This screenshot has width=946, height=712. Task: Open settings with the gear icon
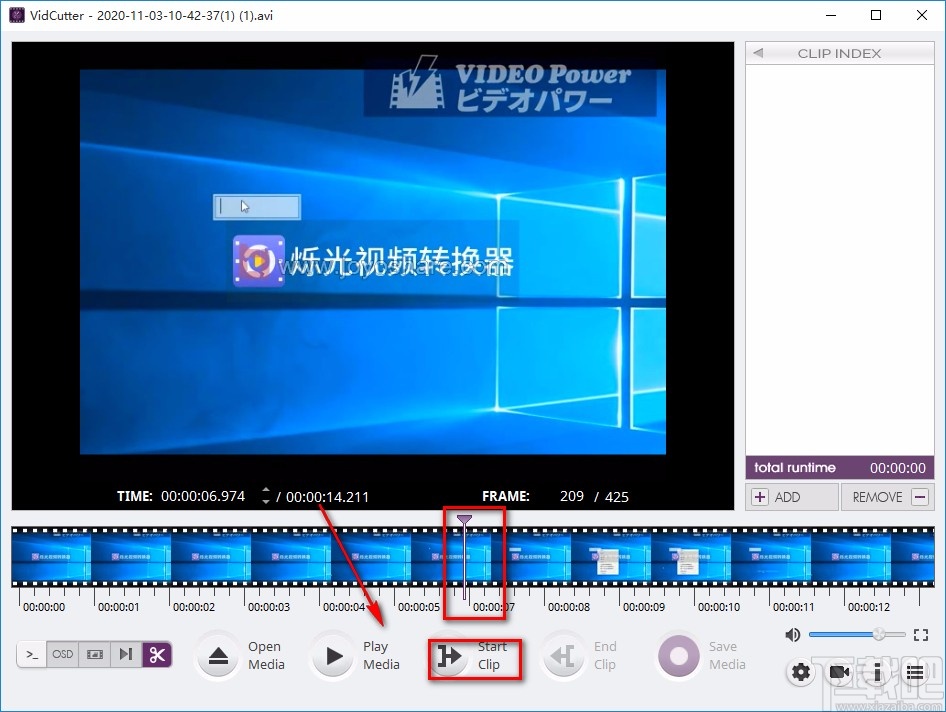pos(801,672)
